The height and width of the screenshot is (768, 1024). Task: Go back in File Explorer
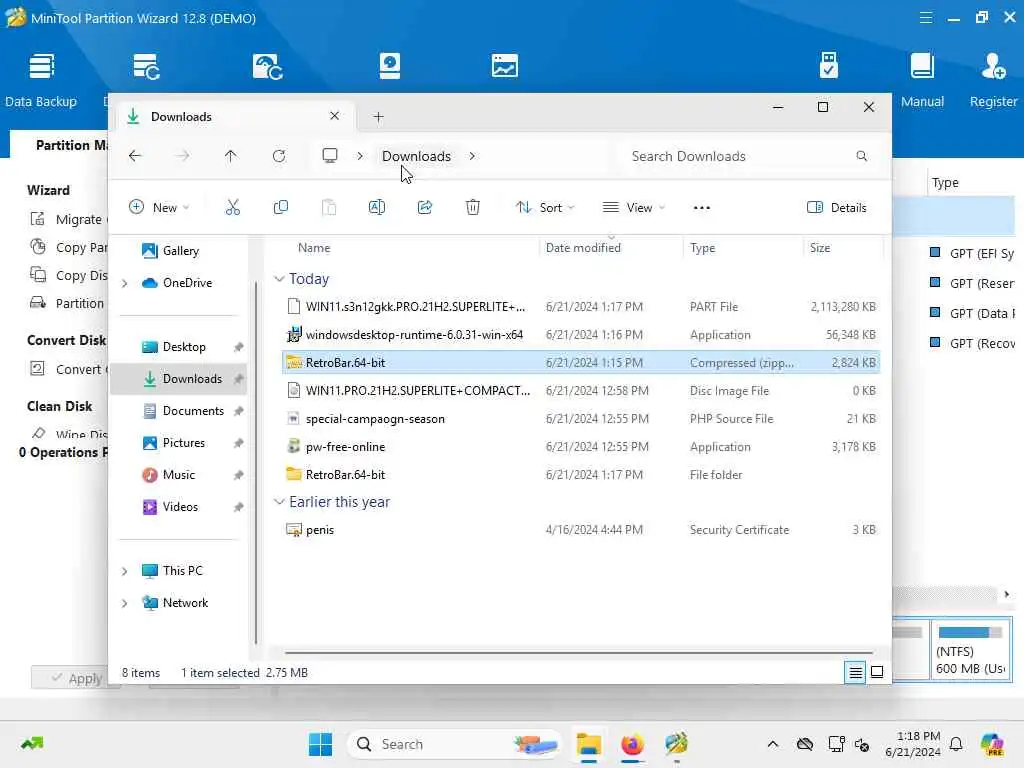click(x=135, y=156)
